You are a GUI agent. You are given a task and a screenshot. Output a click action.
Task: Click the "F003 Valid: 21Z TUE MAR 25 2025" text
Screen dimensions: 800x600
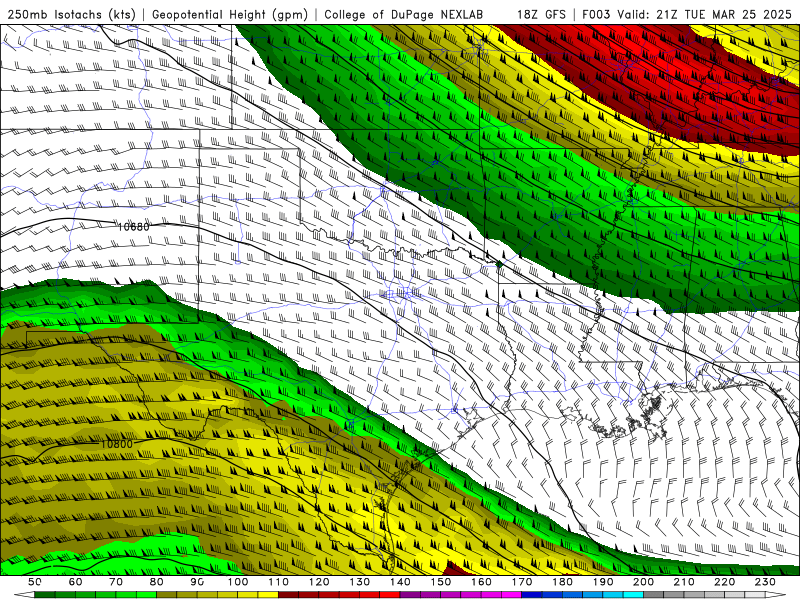(687, 15)
